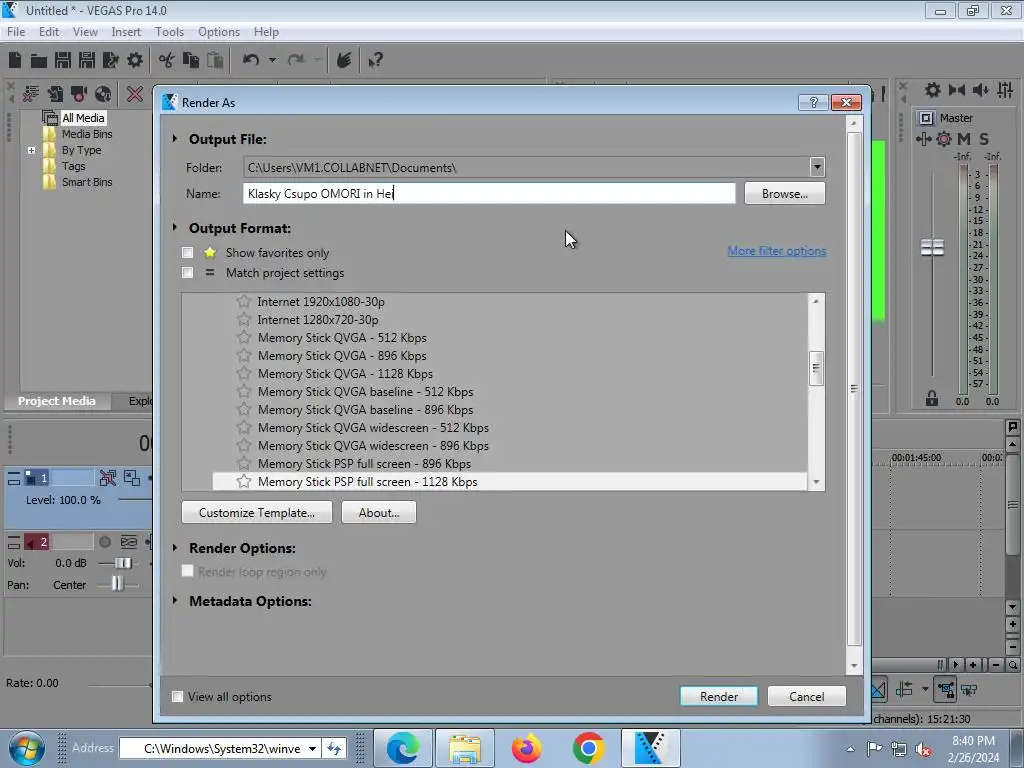Open audio properties gear in Master Bus panel
This screenshot has height=768, width=1024.
(933, 90)
